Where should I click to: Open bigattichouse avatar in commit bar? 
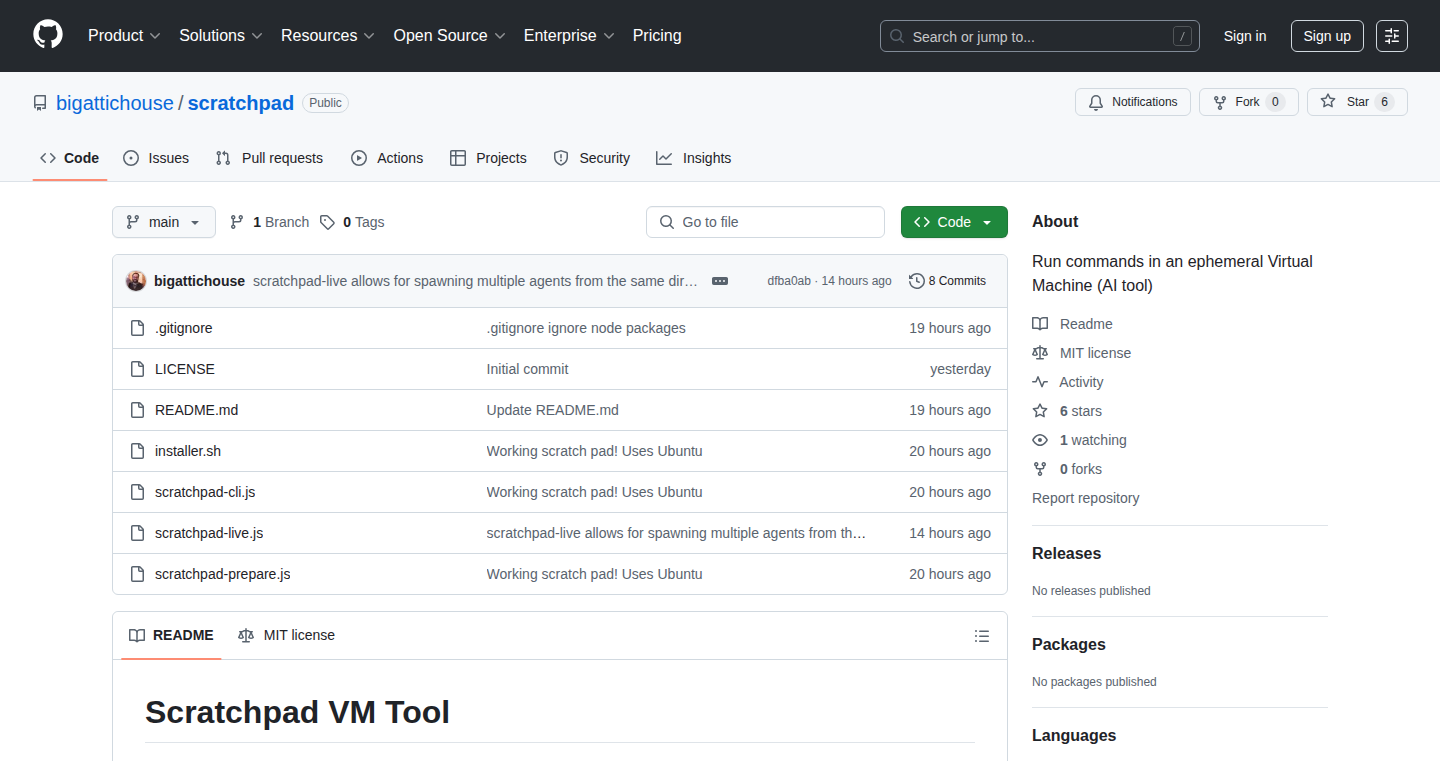tap(136, 281)
